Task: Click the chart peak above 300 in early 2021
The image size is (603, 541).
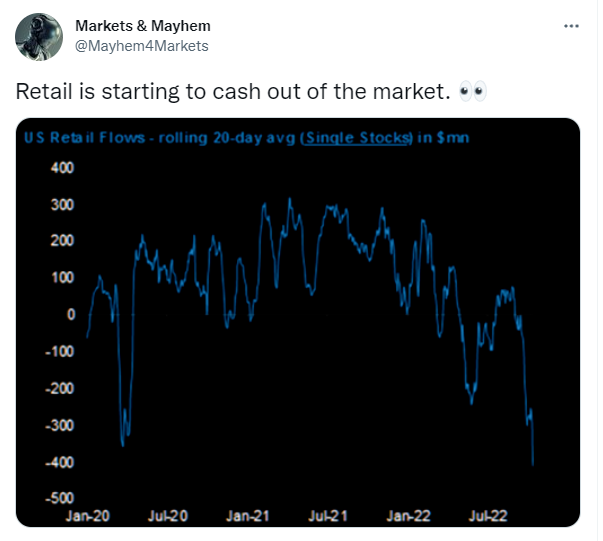Action: coord(290,199)
